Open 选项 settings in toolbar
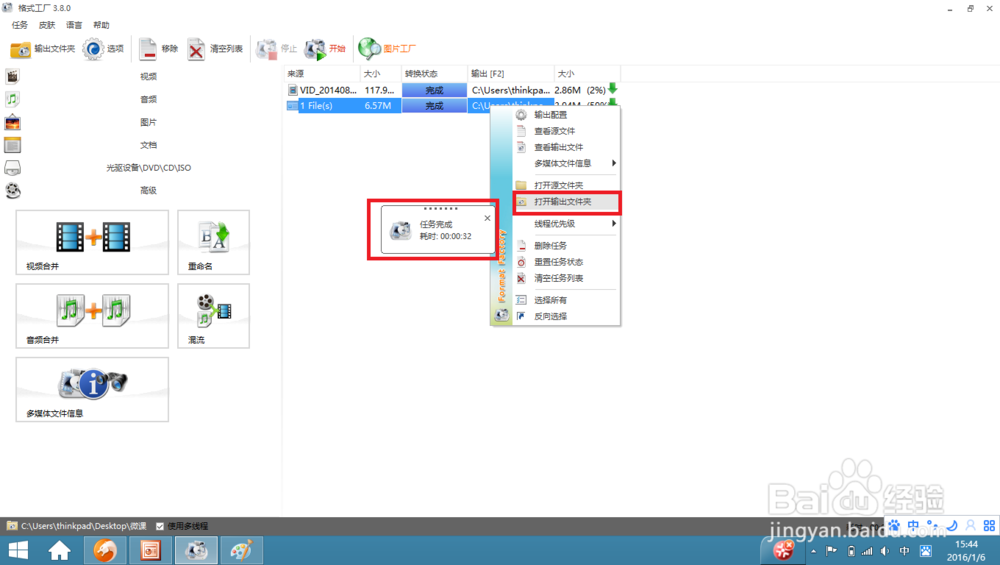The image size is (1000, 565). coord(103,48)
